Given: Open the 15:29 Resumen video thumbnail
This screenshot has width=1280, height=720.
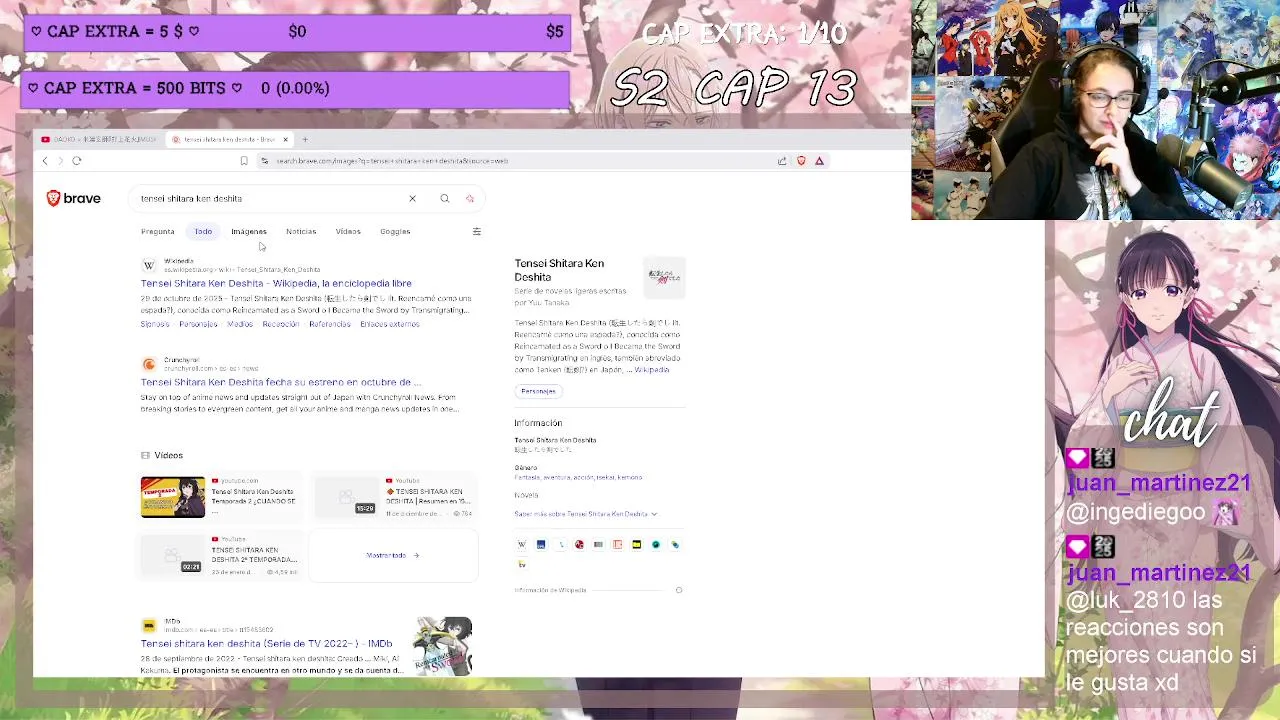Looking at the screenshot, I should pyautogui.click(x=345, y=497).
